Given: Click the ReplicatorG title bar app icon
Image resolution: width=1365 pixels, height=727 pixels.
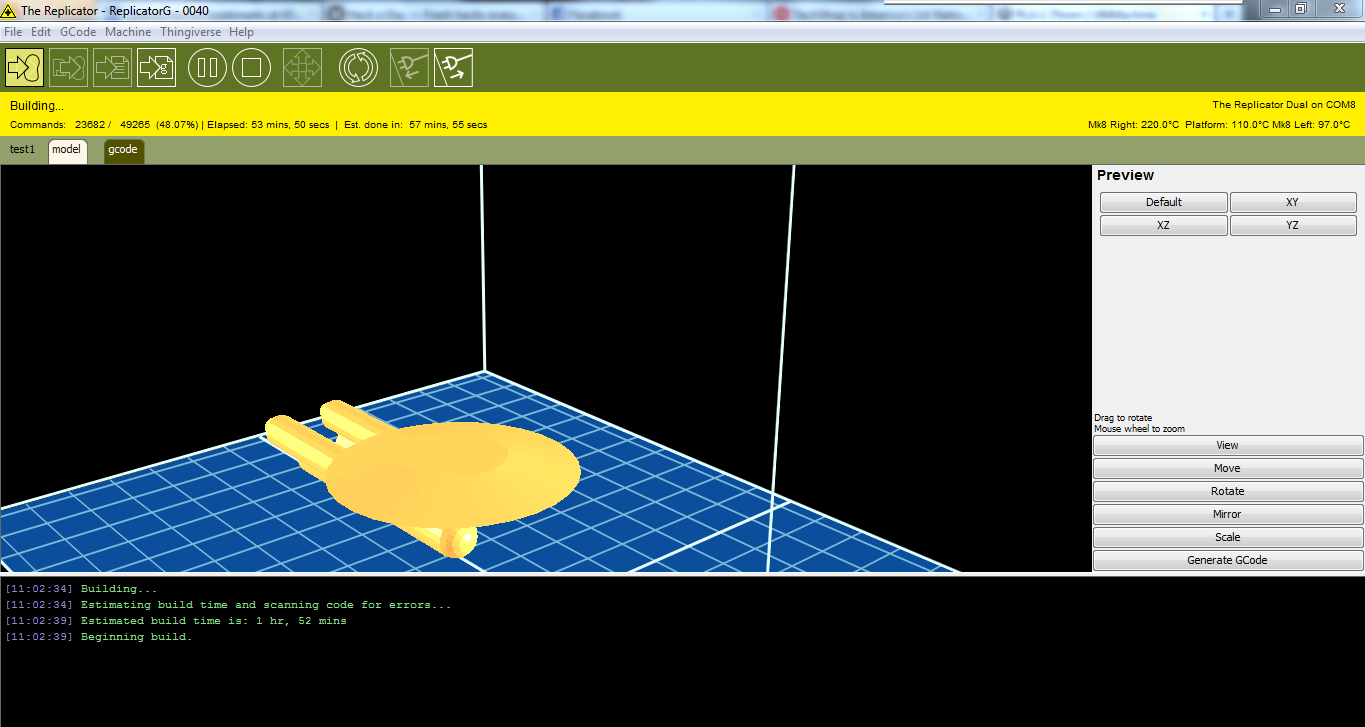Looking at the screenshot, I should pos(9,11).
